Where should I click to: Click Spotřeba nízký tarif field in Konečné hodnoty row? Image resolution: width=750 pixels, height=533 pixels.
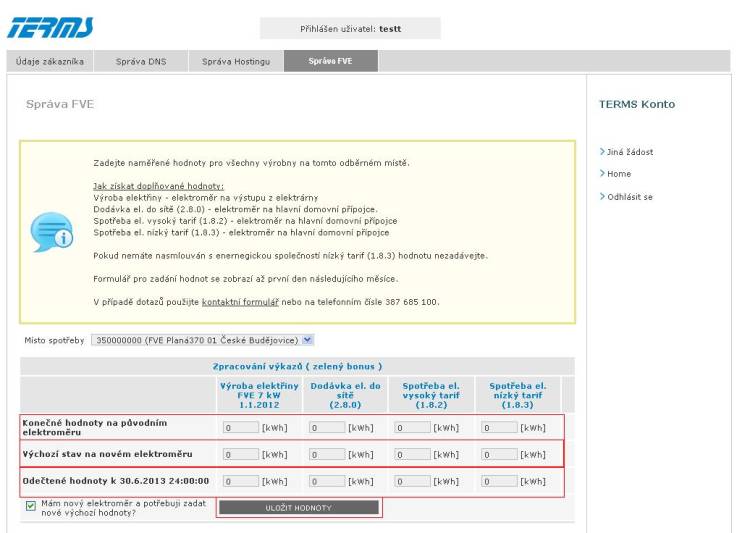tap(498, 427)
